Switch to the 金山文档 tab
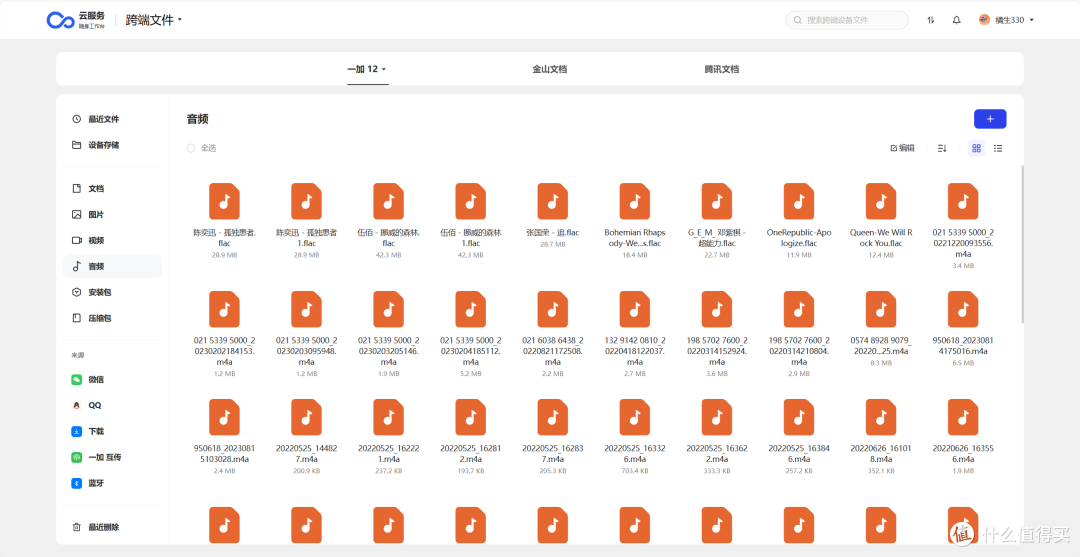The image size is (1080, 557). [550, 69]
